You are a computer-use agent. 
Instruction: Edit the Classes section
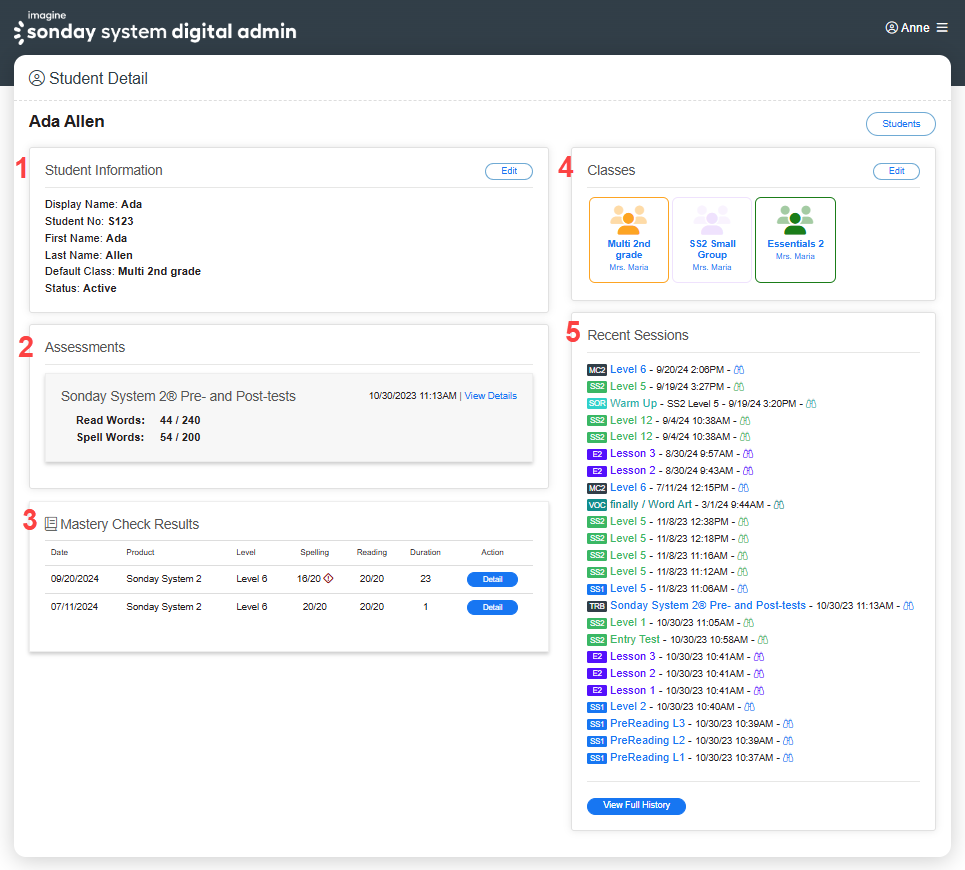tap(896, 171)
